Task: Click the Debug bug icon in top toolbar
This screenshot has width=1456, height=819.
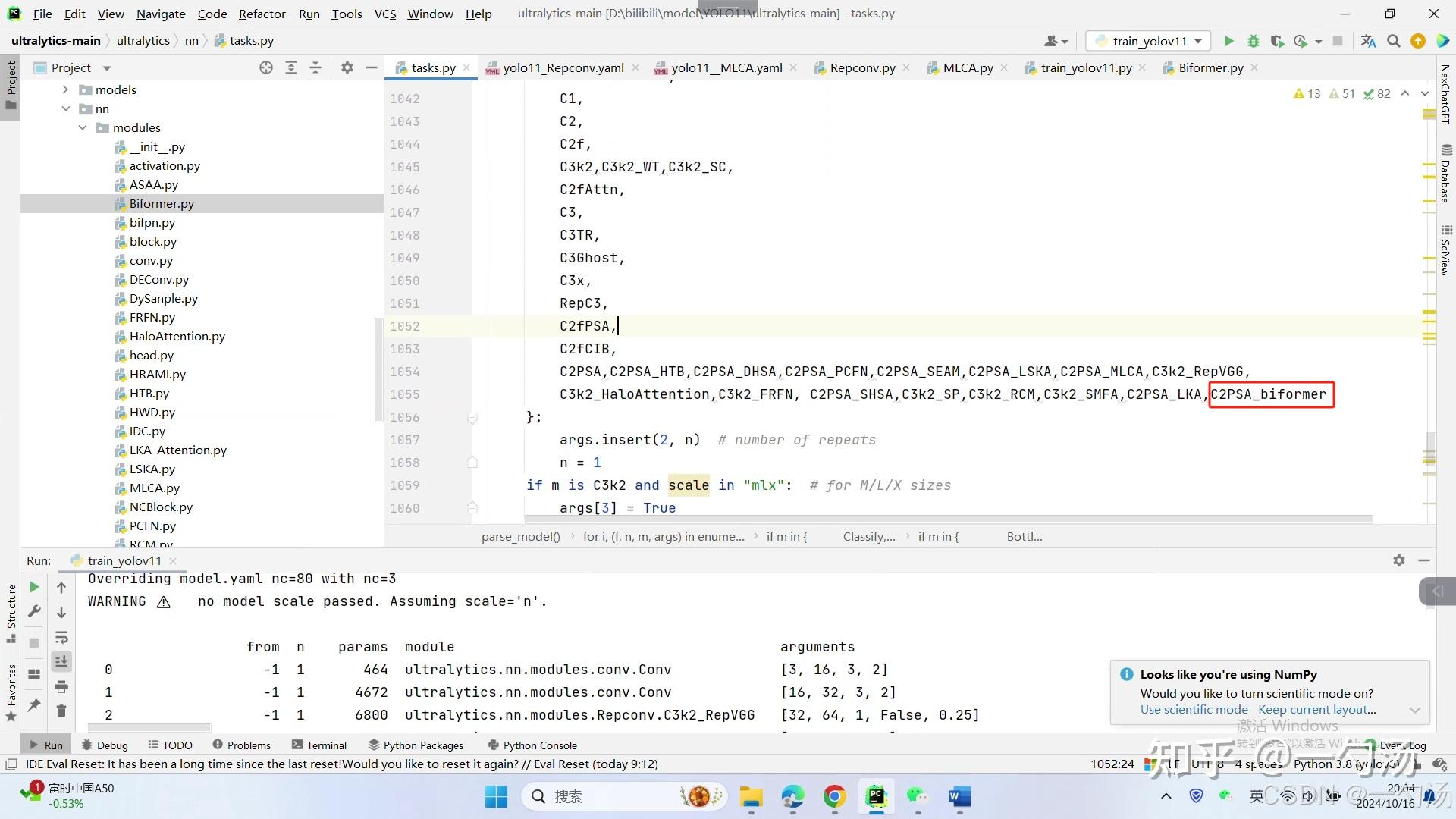Action: pos(1253,41)
